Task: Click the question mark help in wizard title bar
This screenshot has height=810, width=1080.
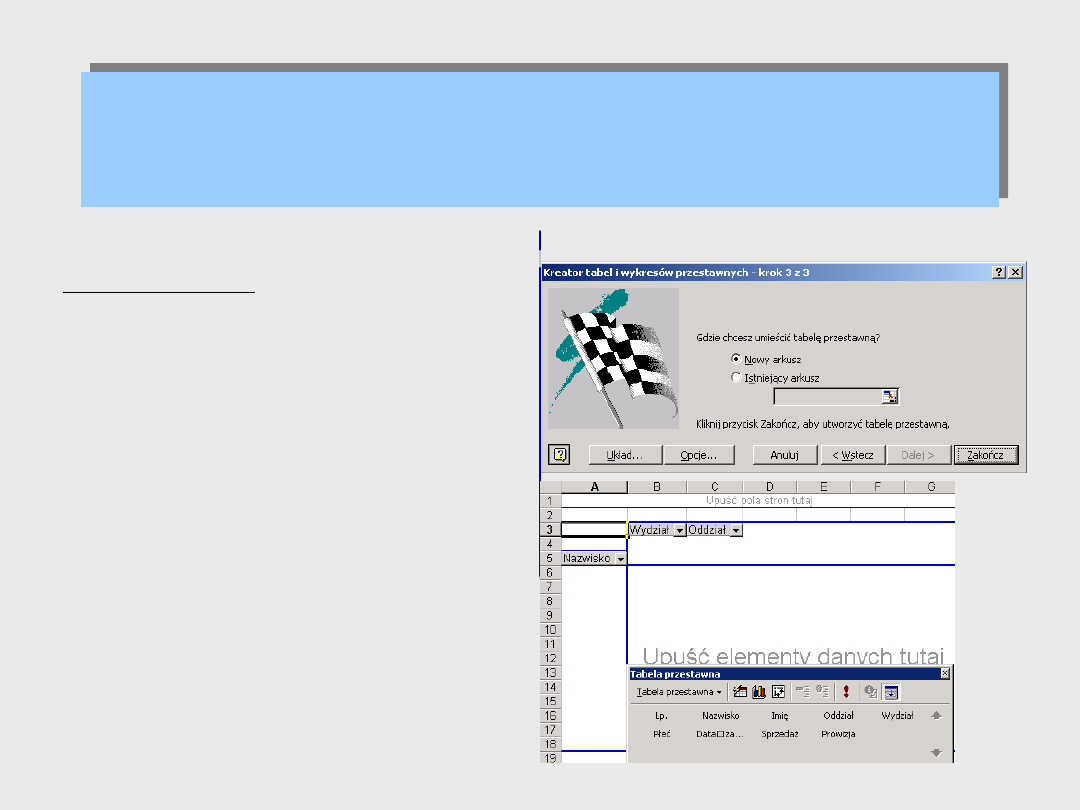Action: pos(998,272)
